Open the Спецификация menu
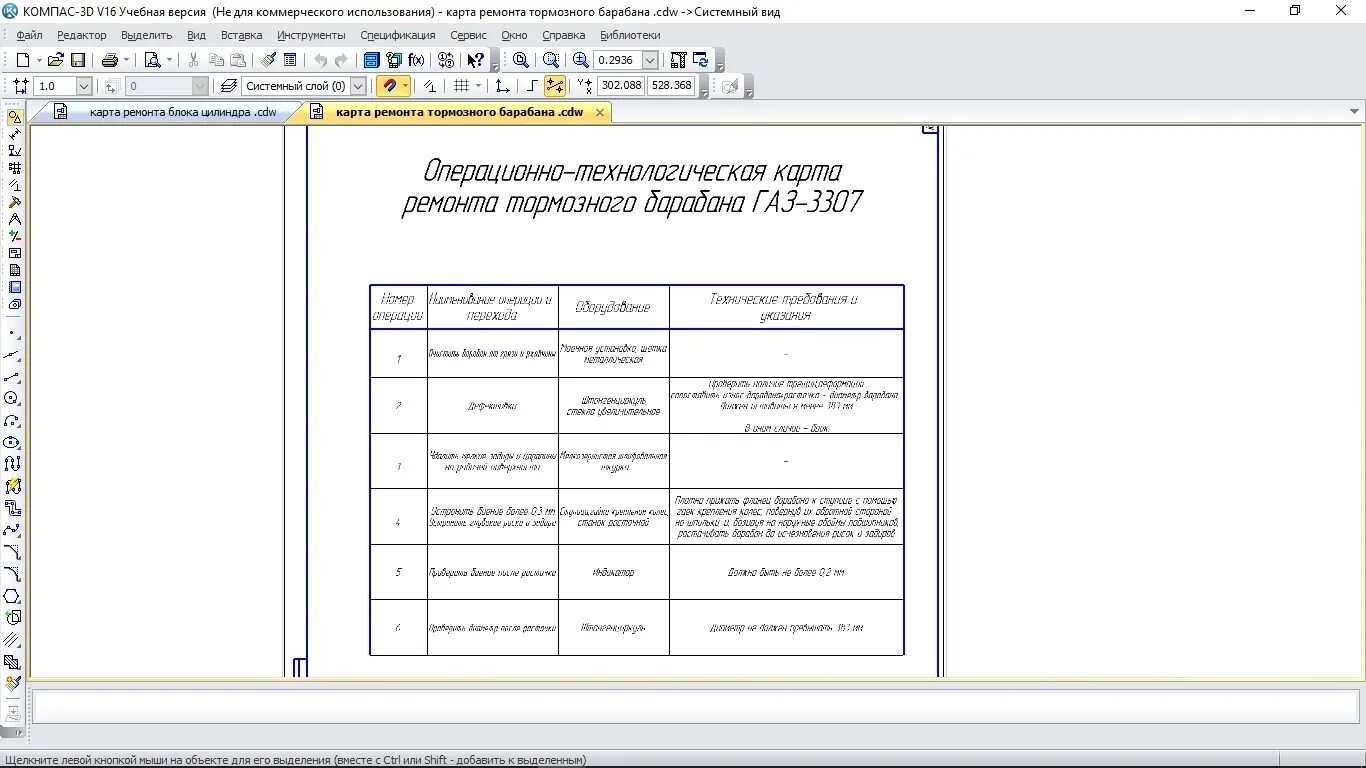 point(398,35)
